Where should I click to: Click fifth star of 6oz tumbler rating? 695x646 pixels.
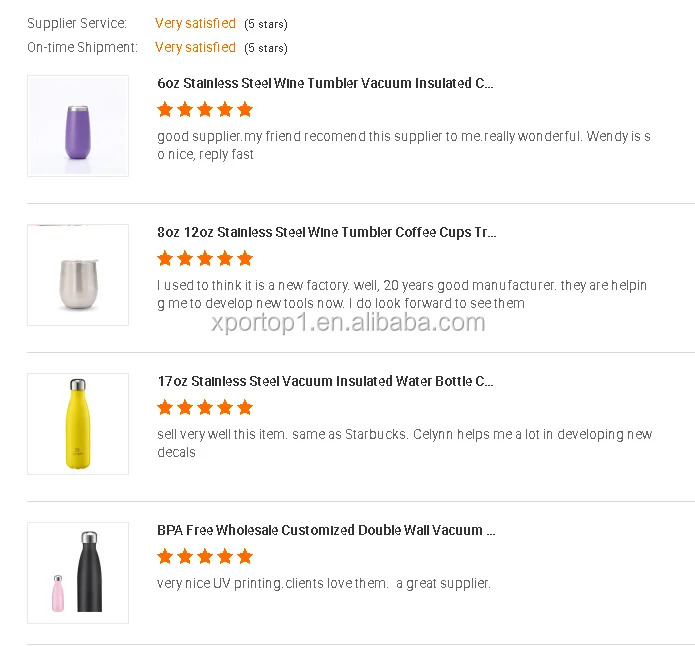tap(245, 109)
